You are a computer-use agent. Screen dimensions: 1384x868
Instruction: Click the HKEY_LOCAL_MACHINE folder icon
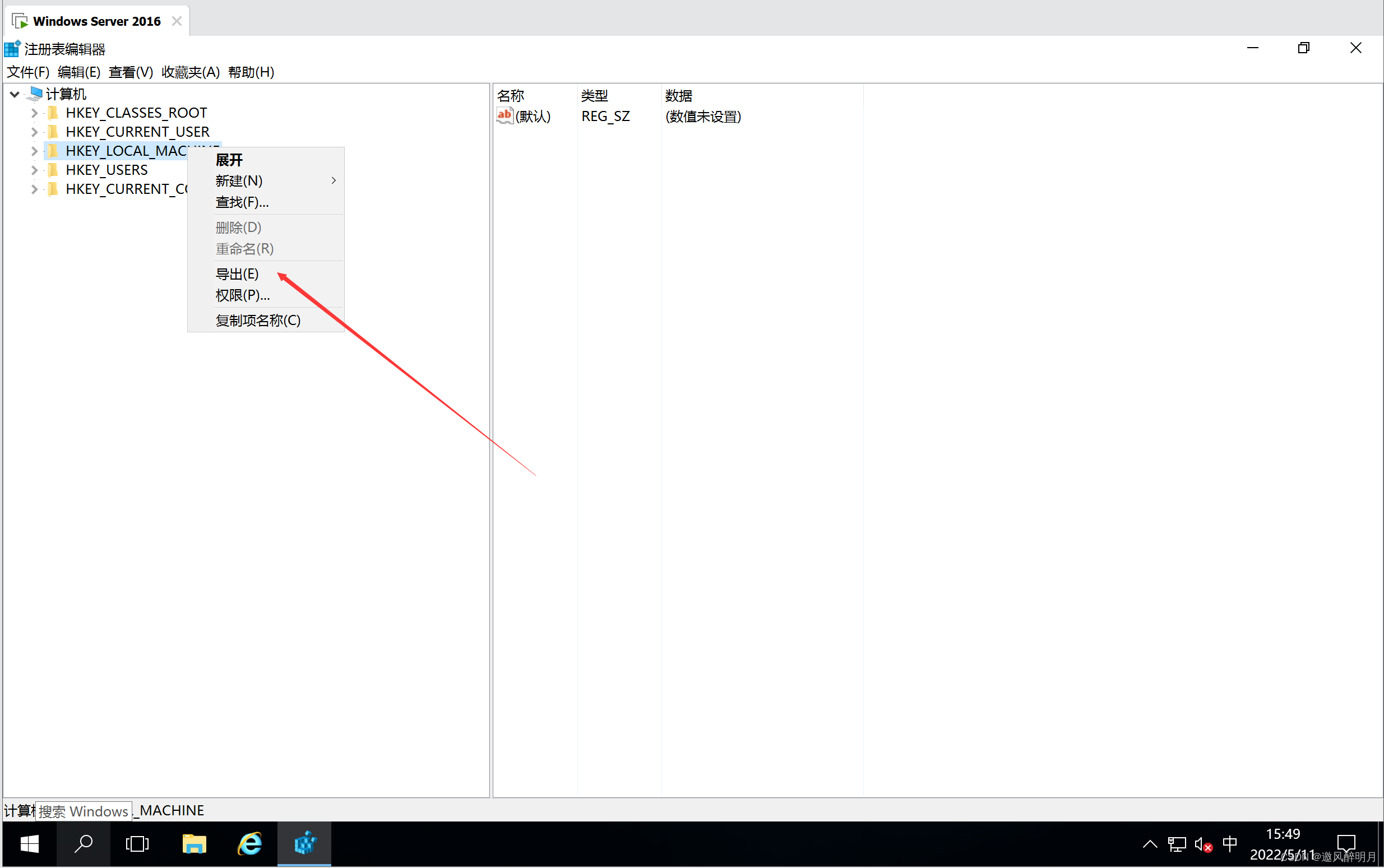tap(53, 150)
